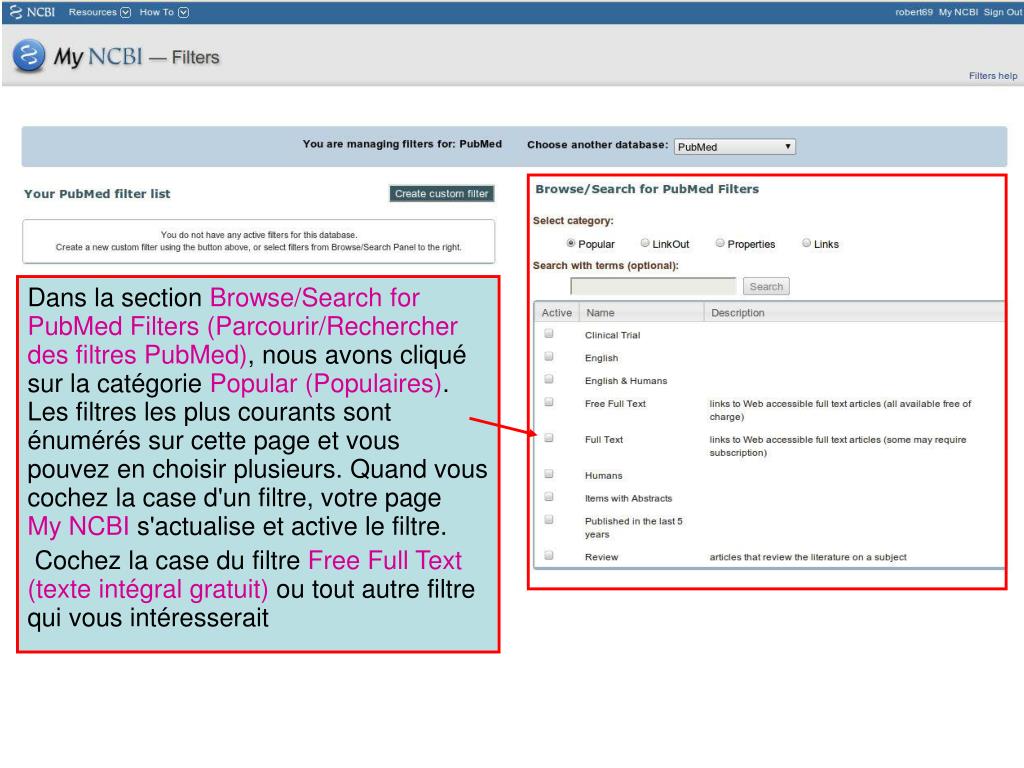Check the Humans filter checkbox
The width and height of the screenshot is (1024, 768).
[549, 474]
